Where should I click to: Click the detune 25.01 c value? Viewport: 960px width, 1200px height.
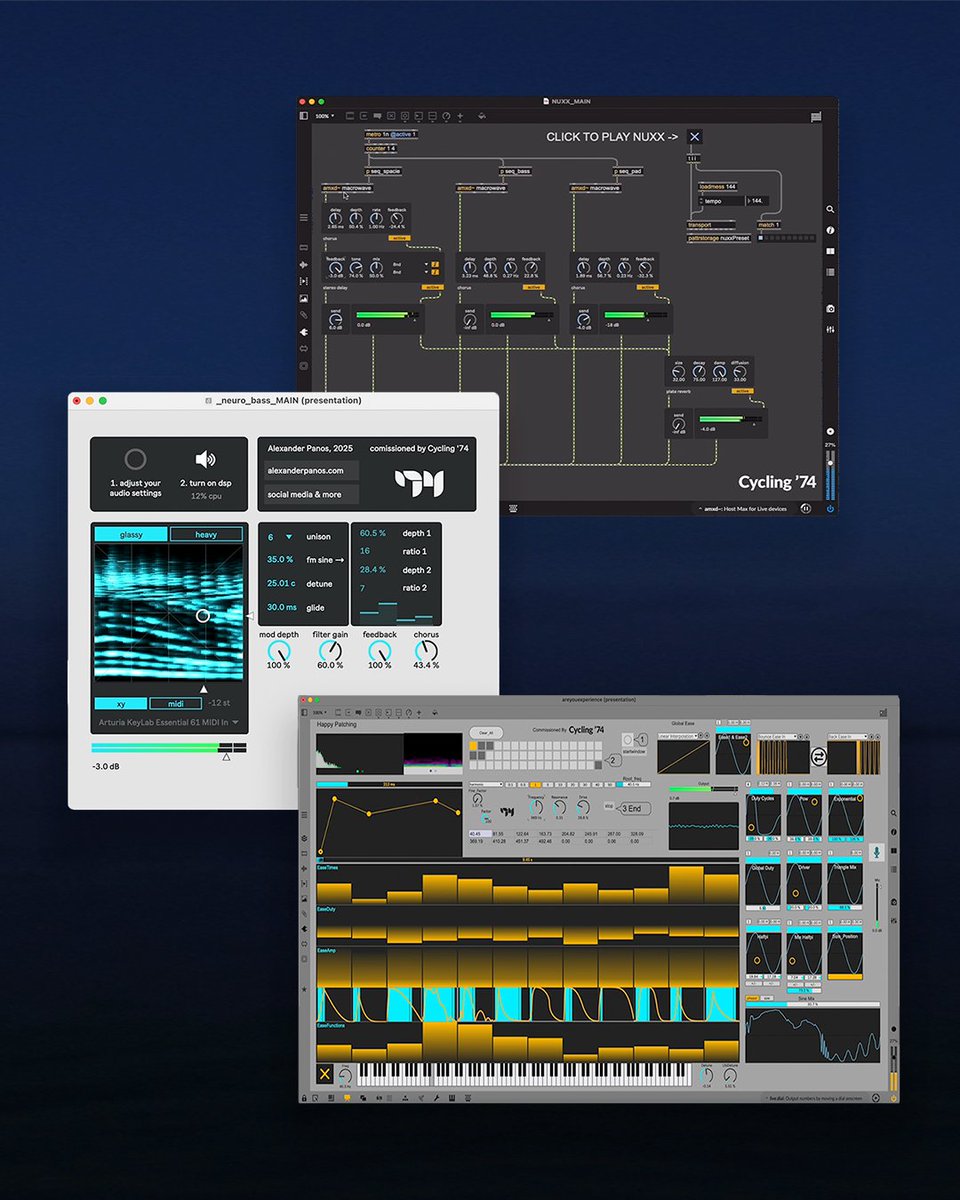(x=281, y=583)
